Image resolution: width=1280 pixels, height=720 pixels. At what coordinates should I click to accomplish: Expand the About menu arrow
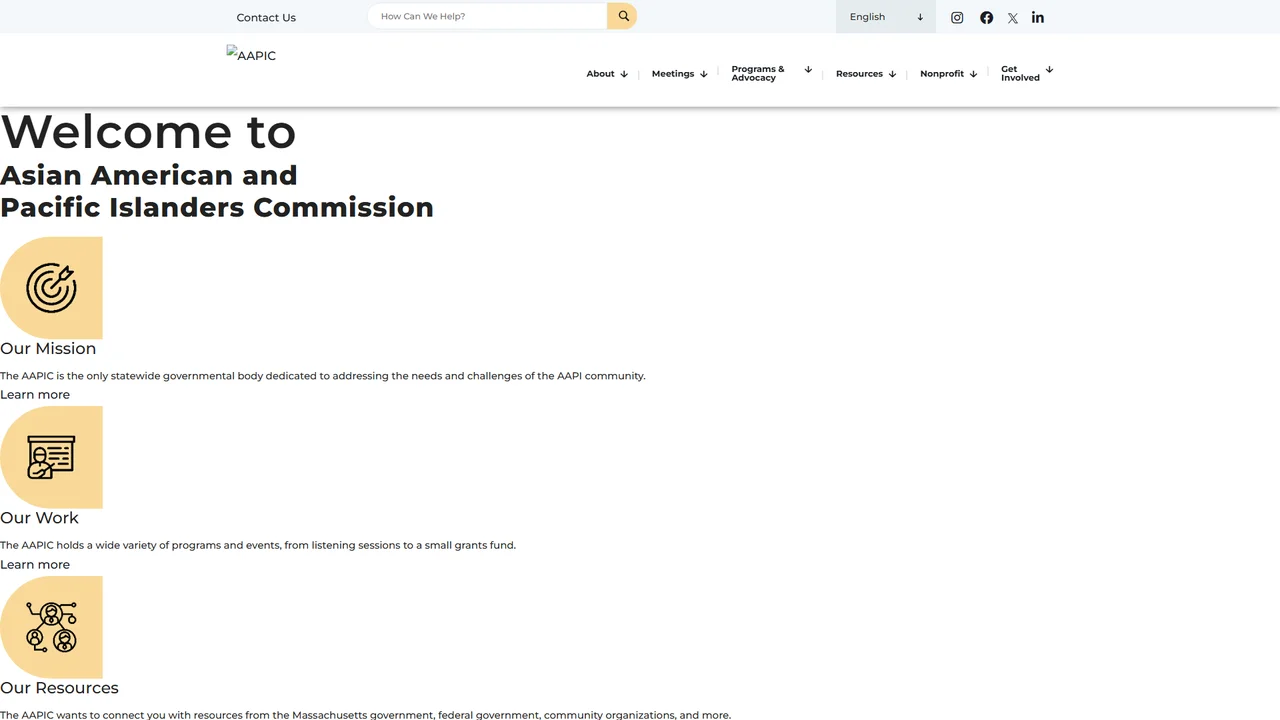(x=624, y=74)
